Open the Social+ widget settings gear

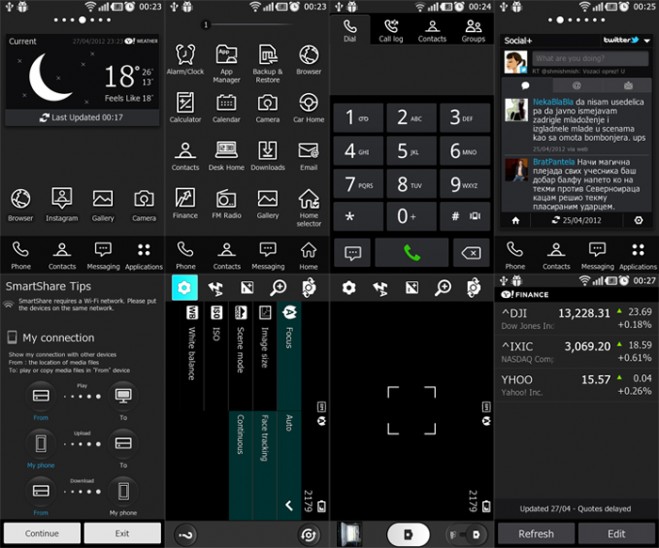(x=638, y=220)
